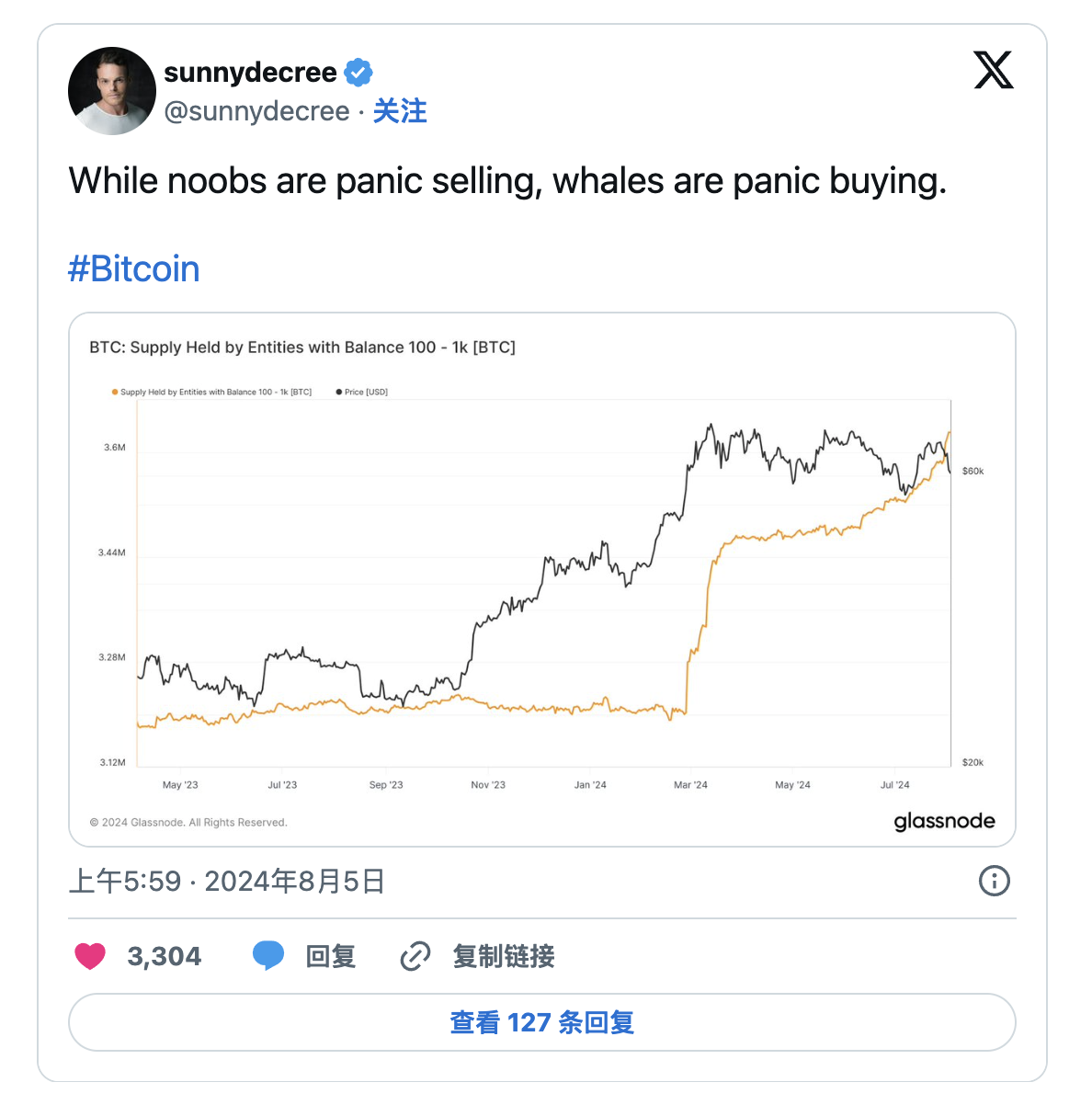This screenshot has width=1092, height=1105.
Task: Toggle the orange Supply Held legend dot
Action: pyautogui.click(x=115, y=393)
